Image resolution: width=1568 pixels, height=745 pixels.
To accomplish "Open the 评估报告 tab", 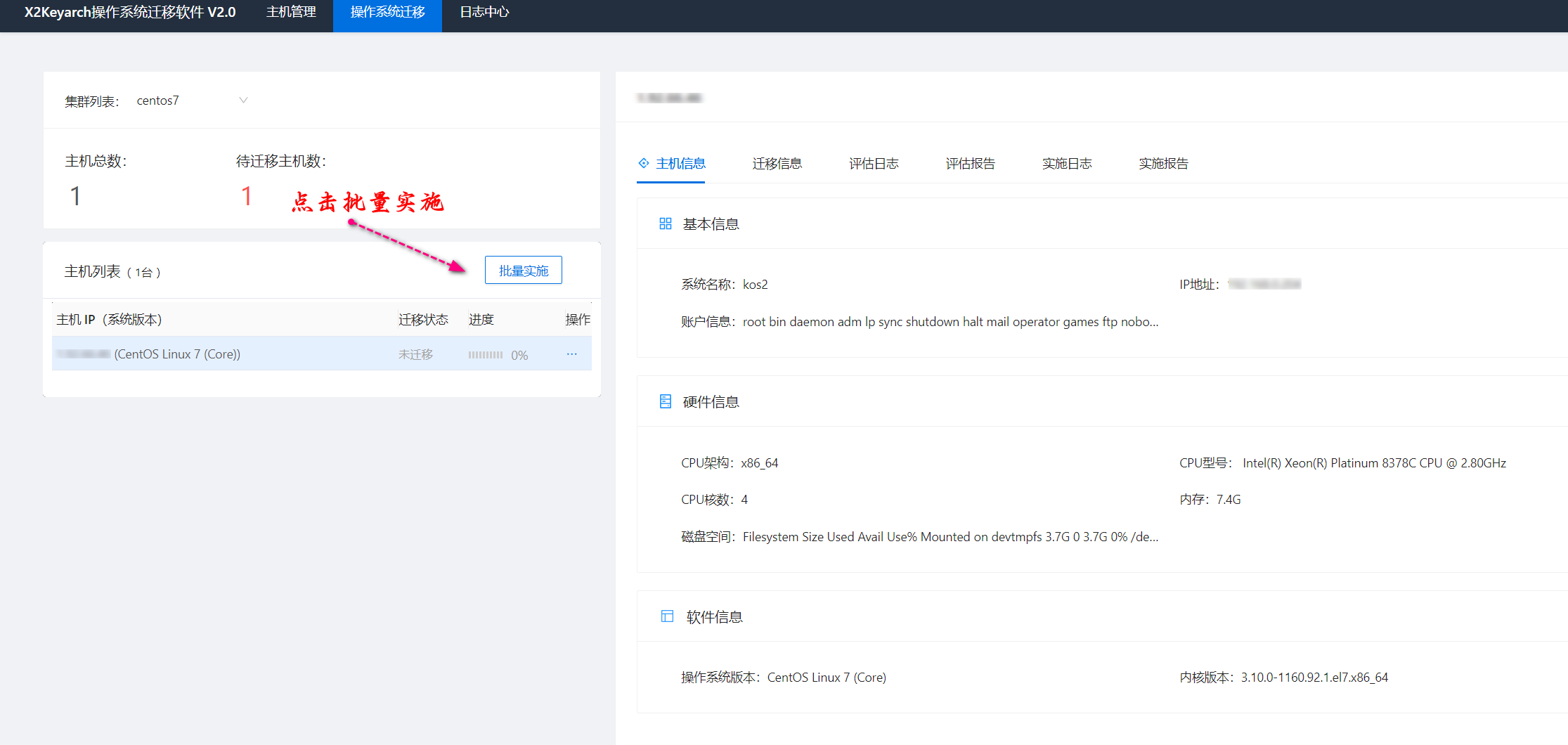I will [x=970, y=164].
